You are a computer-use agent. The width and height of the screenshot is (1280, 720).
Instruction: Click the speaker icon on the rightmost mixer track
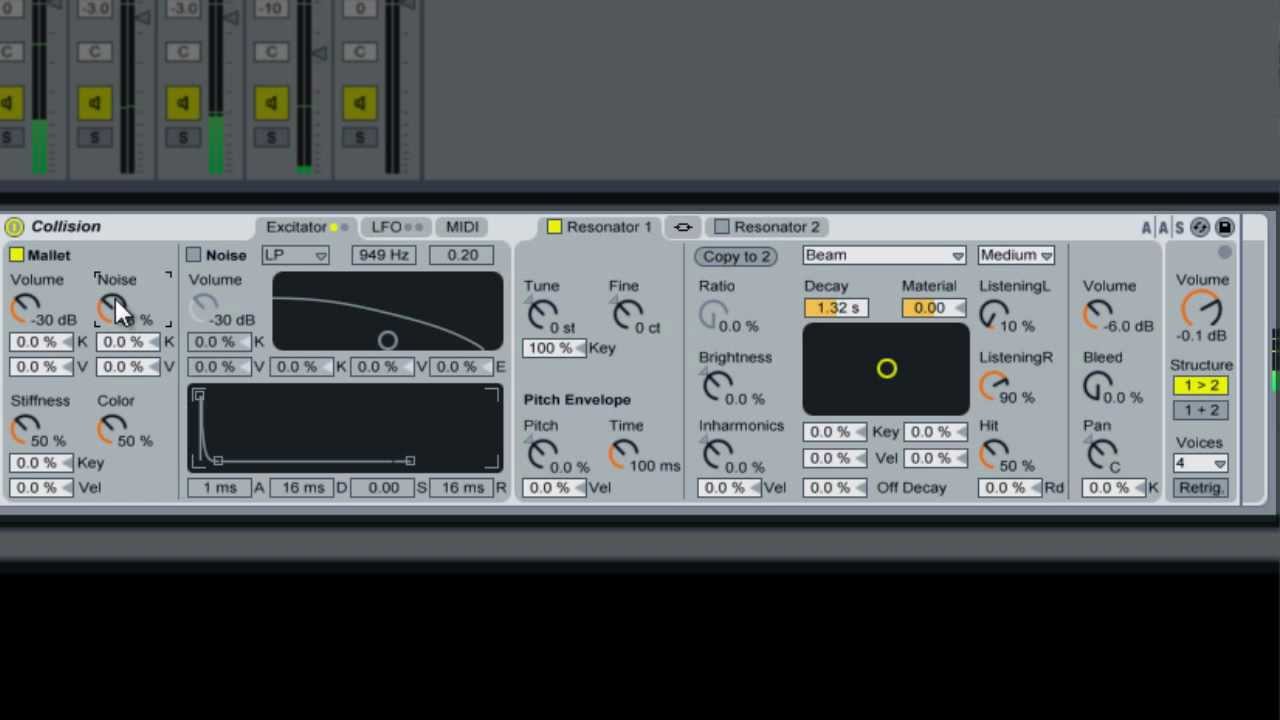click(359, 102)
